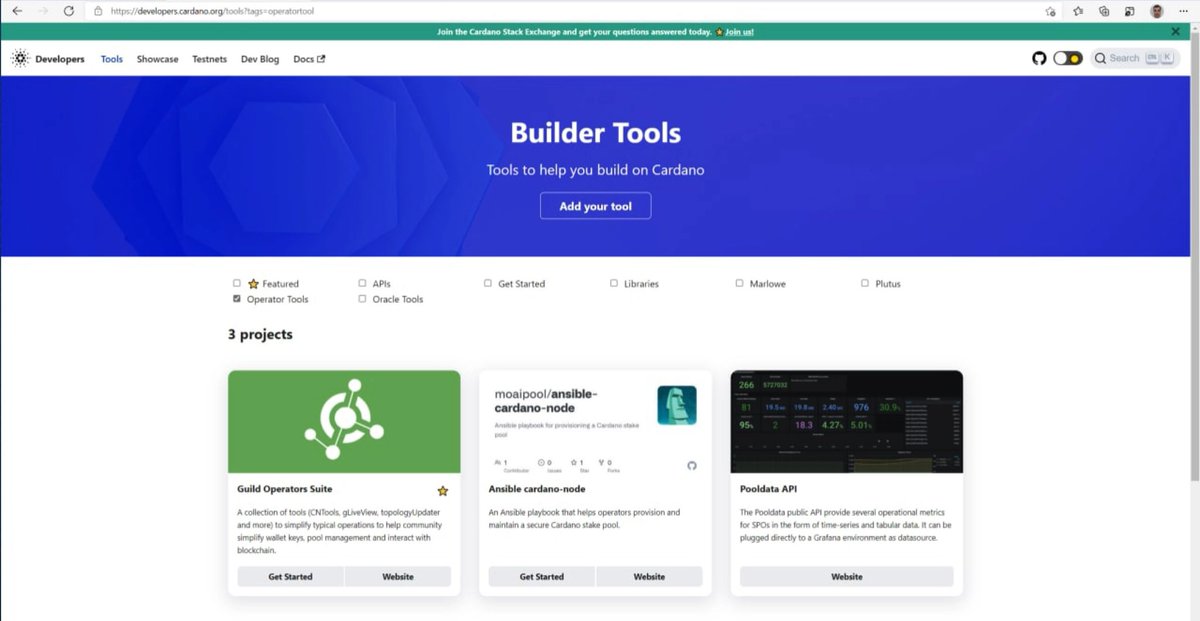This screenshot has height=621, width=1200.
Task: Click the browser refresh icon
Action: click(68, 11)
